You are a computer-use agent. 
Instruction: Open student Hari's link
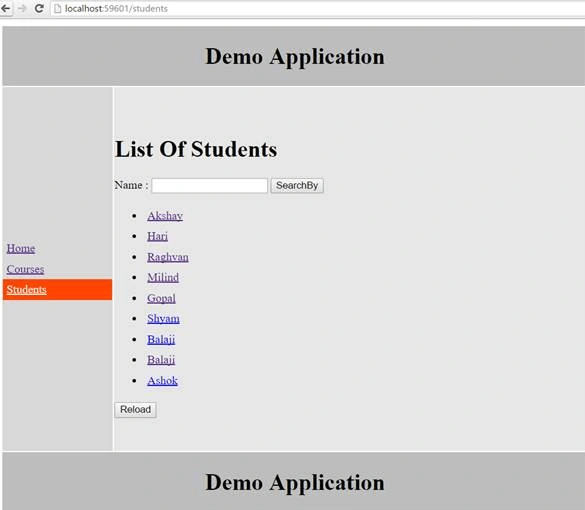tap(157, 236)
